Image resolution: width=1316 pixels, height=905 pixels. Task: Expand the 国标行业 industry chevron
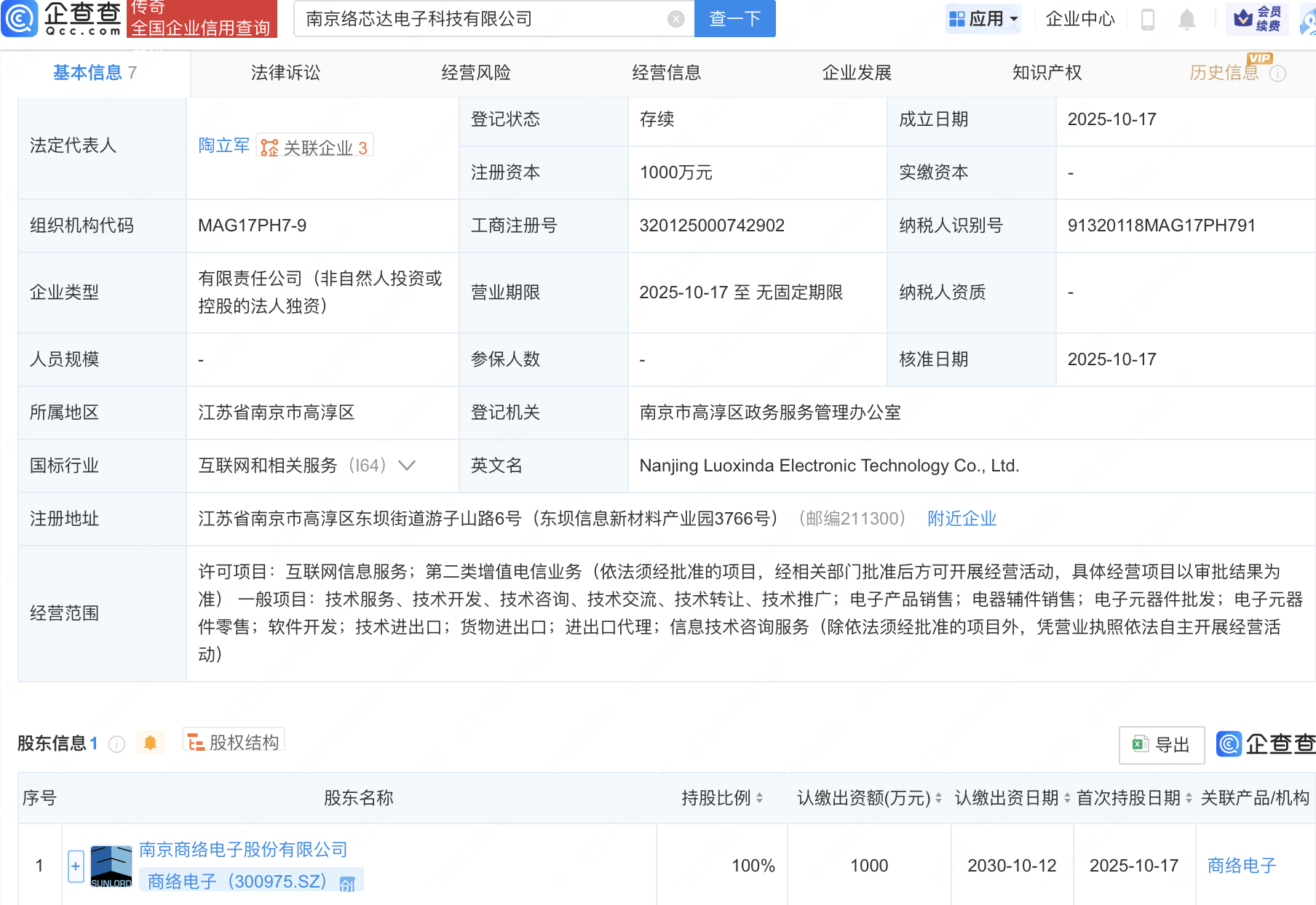407,466
